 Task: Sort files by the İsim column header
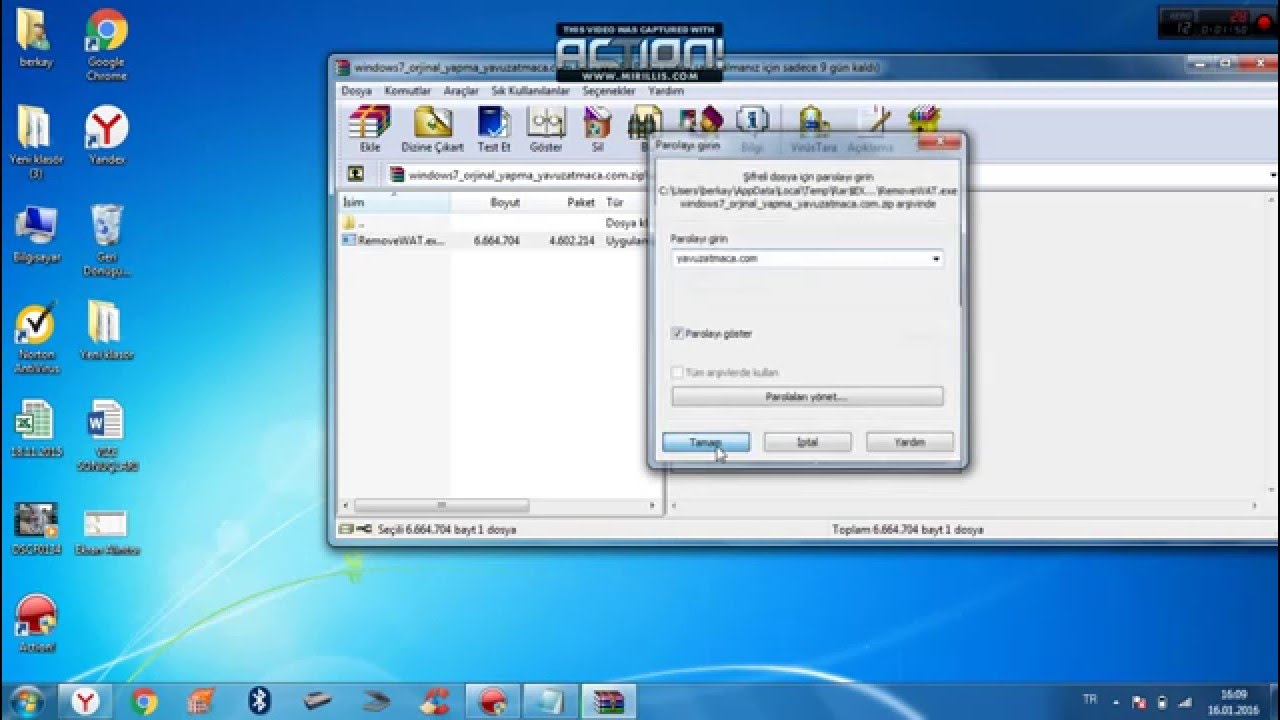click(x=395, y=202)
